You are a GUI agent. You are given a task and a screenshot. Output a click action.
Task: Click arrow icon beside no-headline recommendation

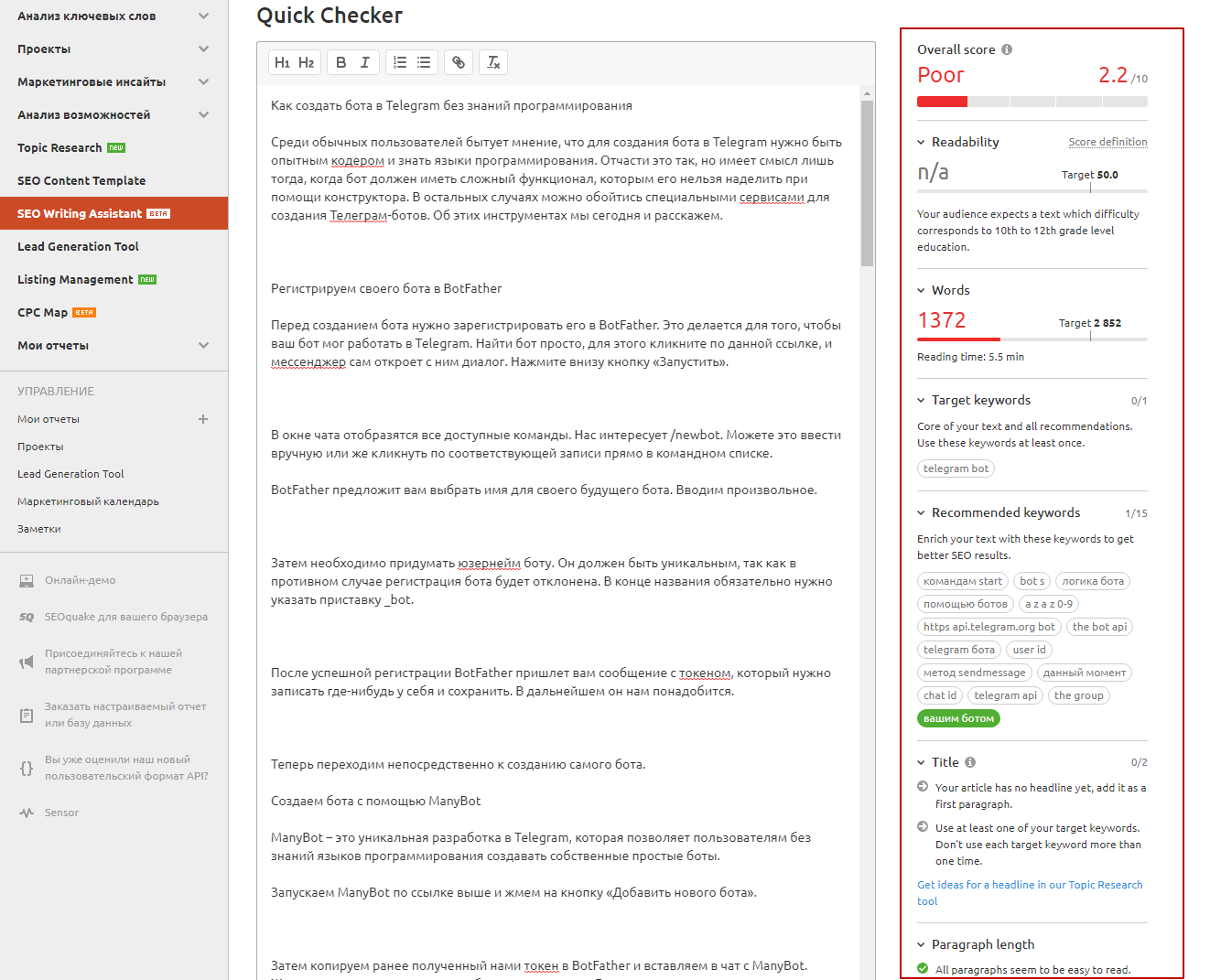(x=923, y=786)
